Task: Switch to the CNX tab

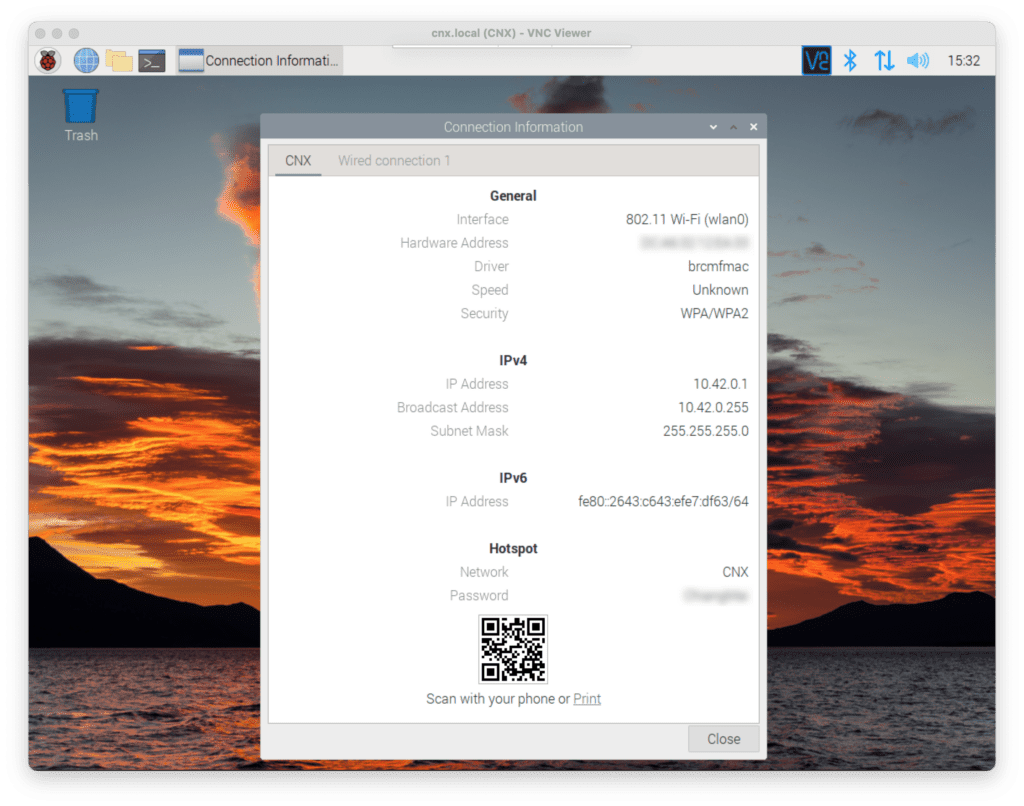Action: [298, 161]
